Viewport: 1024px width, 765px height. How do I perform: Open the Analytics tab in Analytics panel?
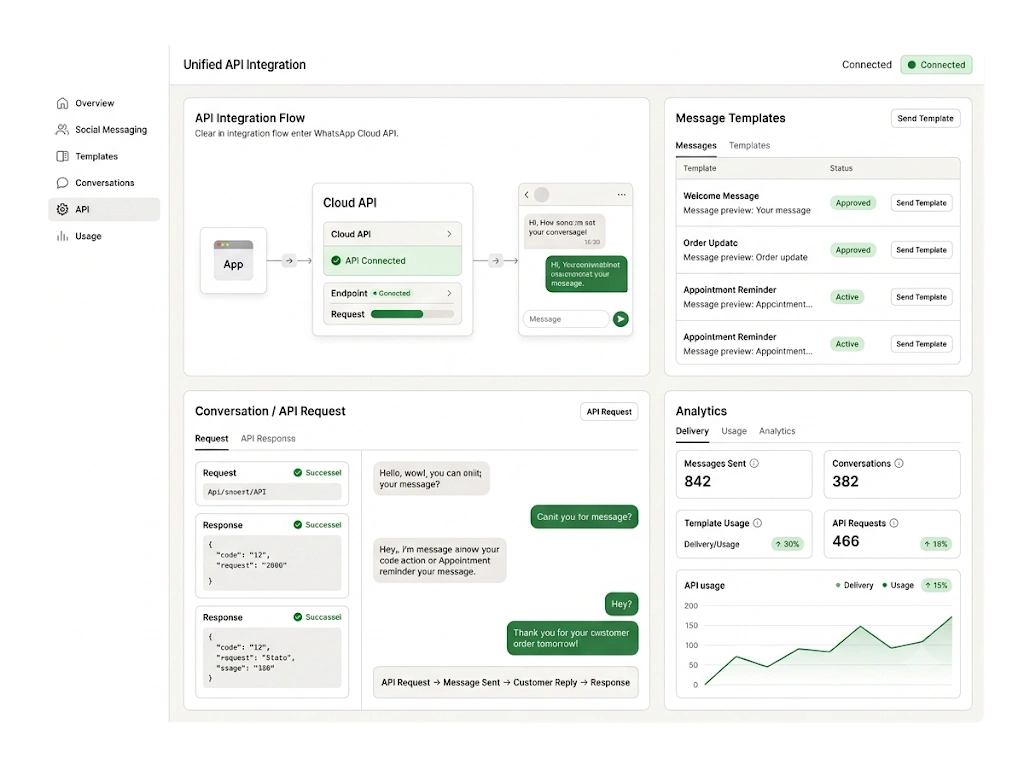coord(777,431)
